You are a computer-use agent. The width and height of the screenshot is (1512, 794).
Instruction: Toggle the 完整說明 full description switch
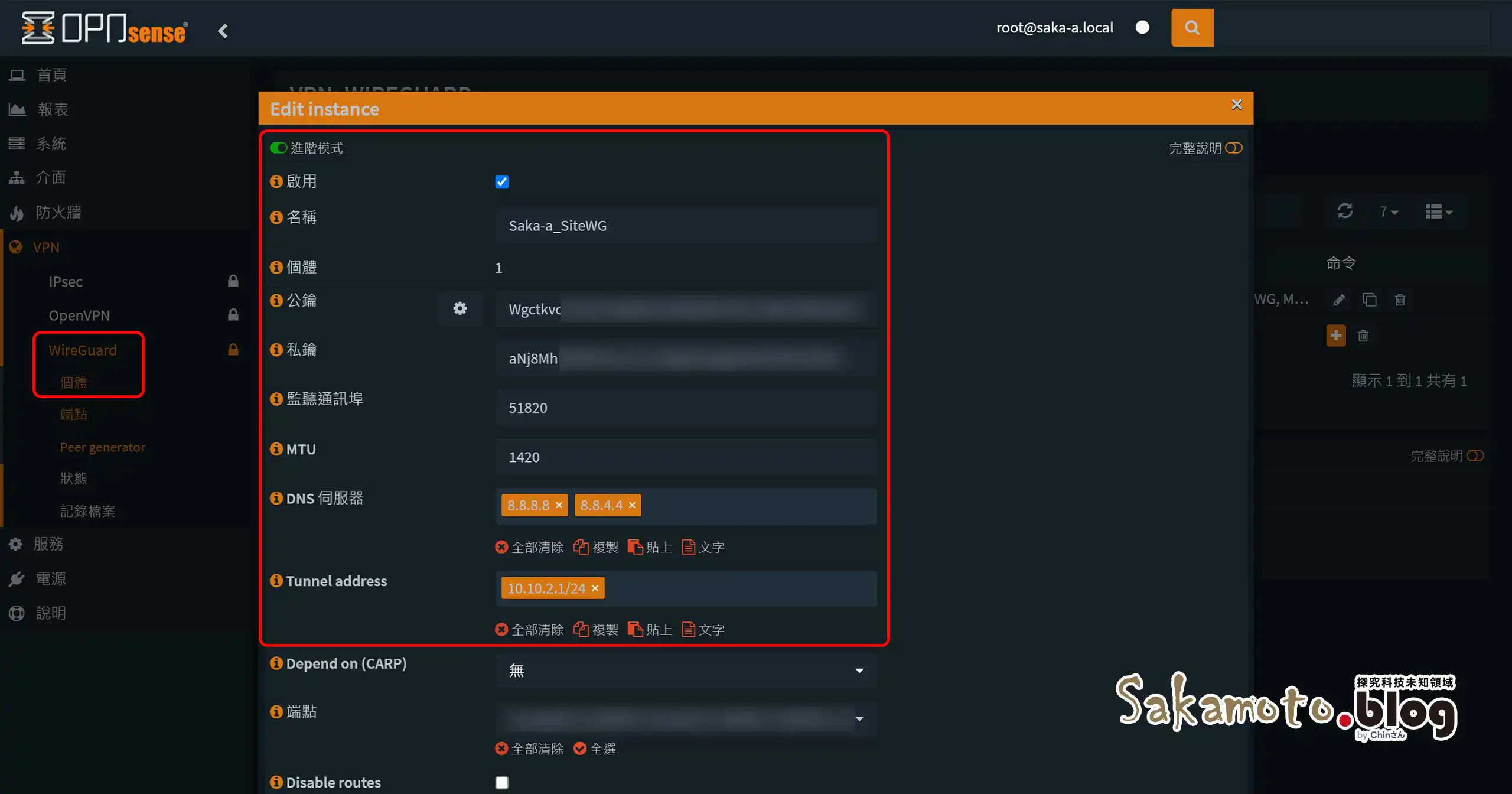click(1234, 148)
